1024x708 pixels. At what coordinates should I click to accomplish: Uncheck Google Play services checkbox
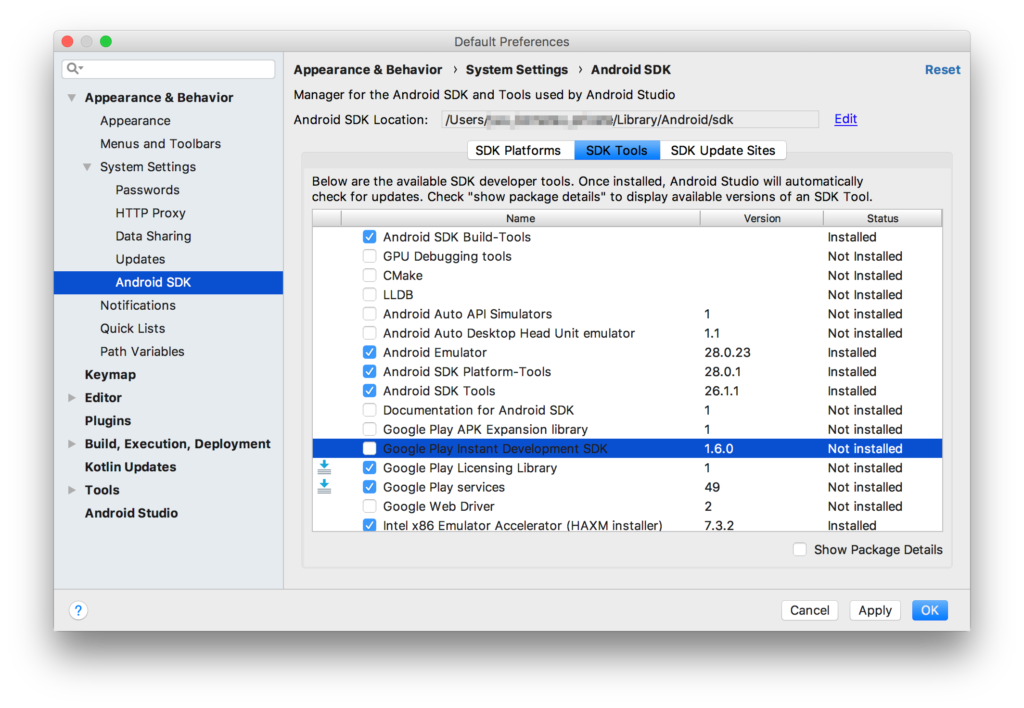point(370,487)
